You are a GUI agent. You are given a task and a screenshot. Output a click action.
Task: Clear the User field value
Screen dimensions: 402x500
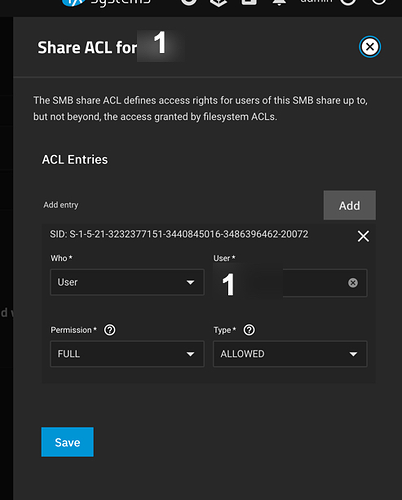coord(353,283)
